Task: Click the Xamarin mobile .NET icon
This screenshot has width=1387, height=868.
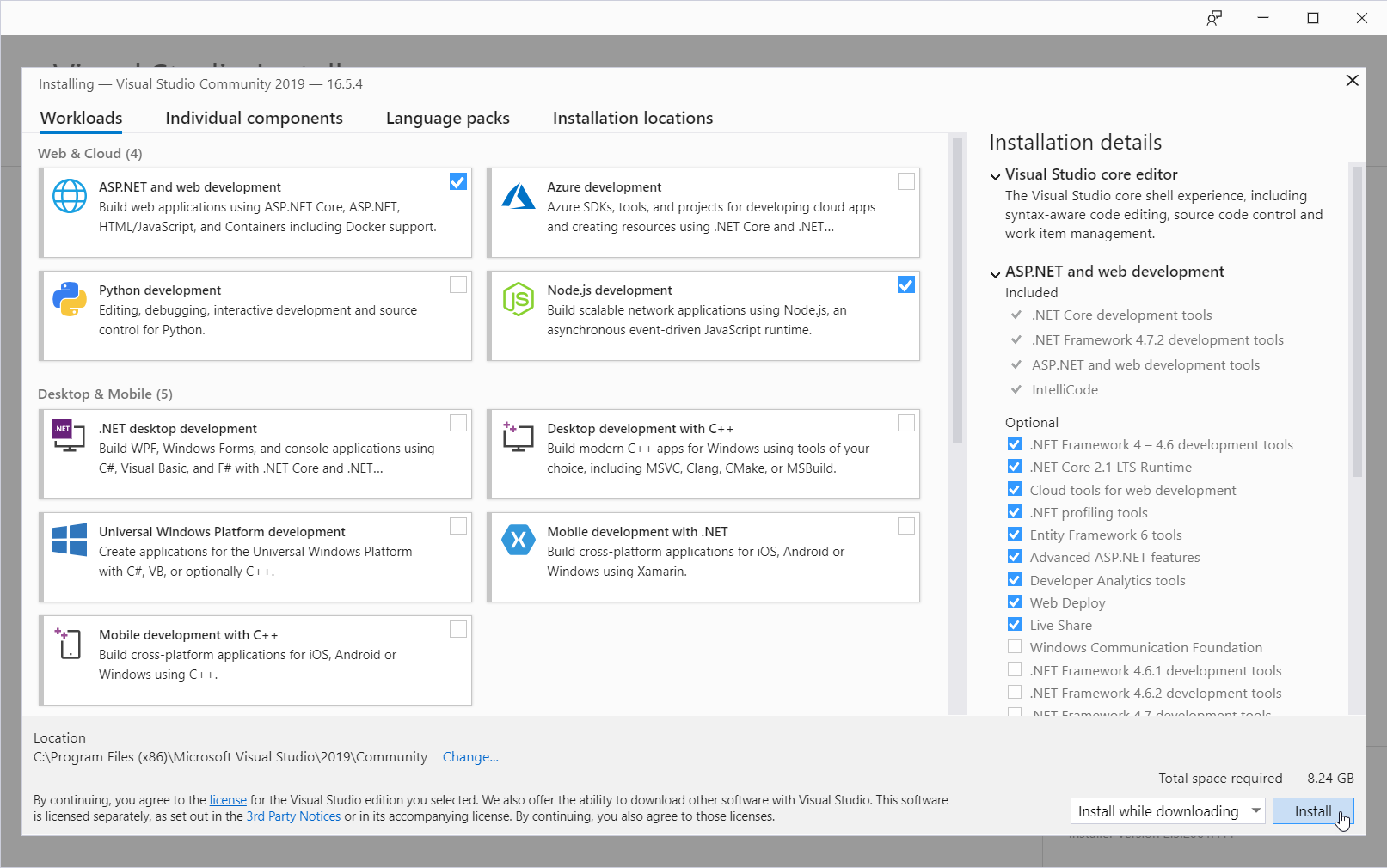Action: tap(519, 540)
